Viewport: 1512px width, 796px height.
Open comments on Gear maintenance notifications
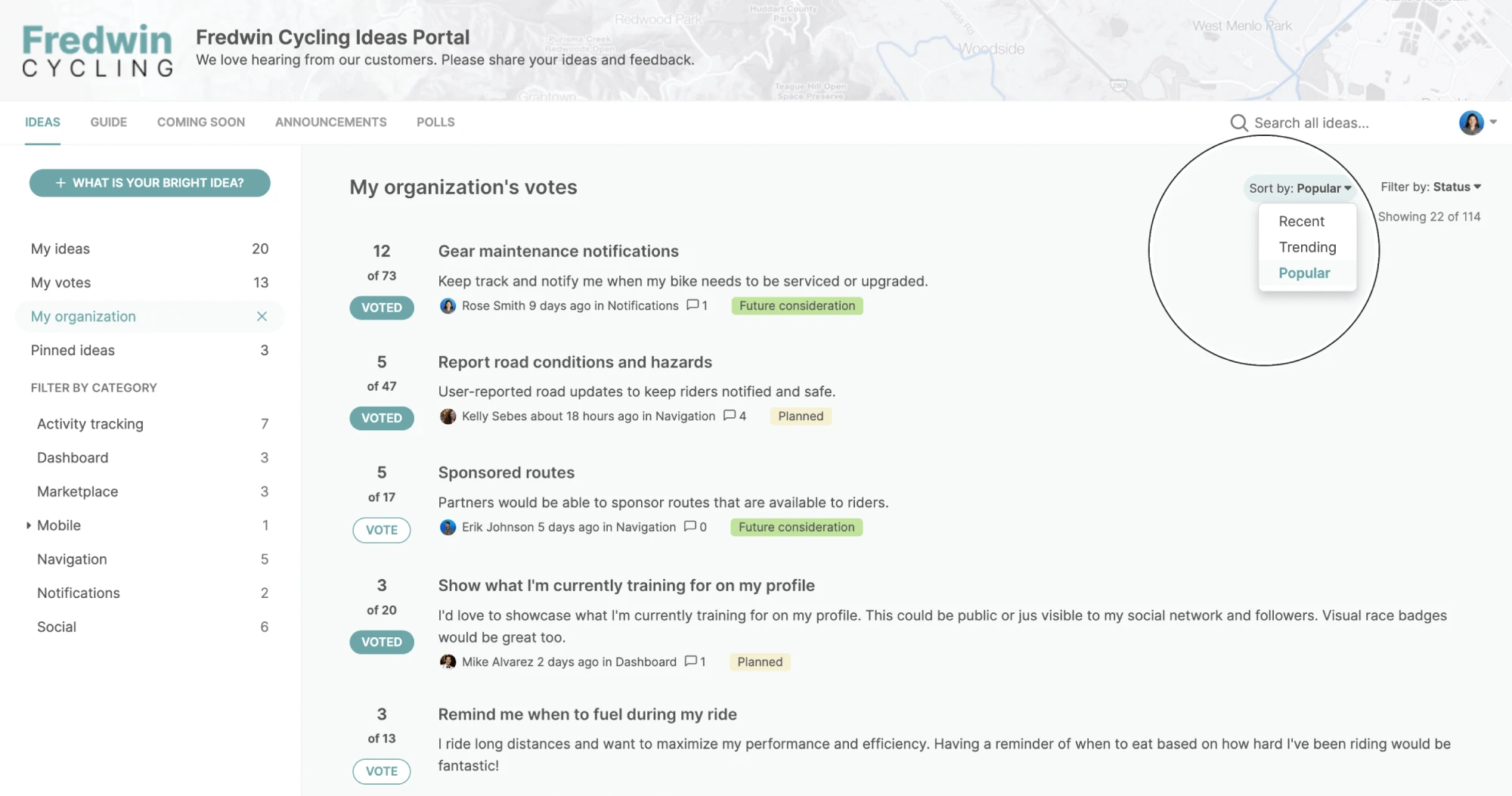pyautogui.click(x=696, y=305)
